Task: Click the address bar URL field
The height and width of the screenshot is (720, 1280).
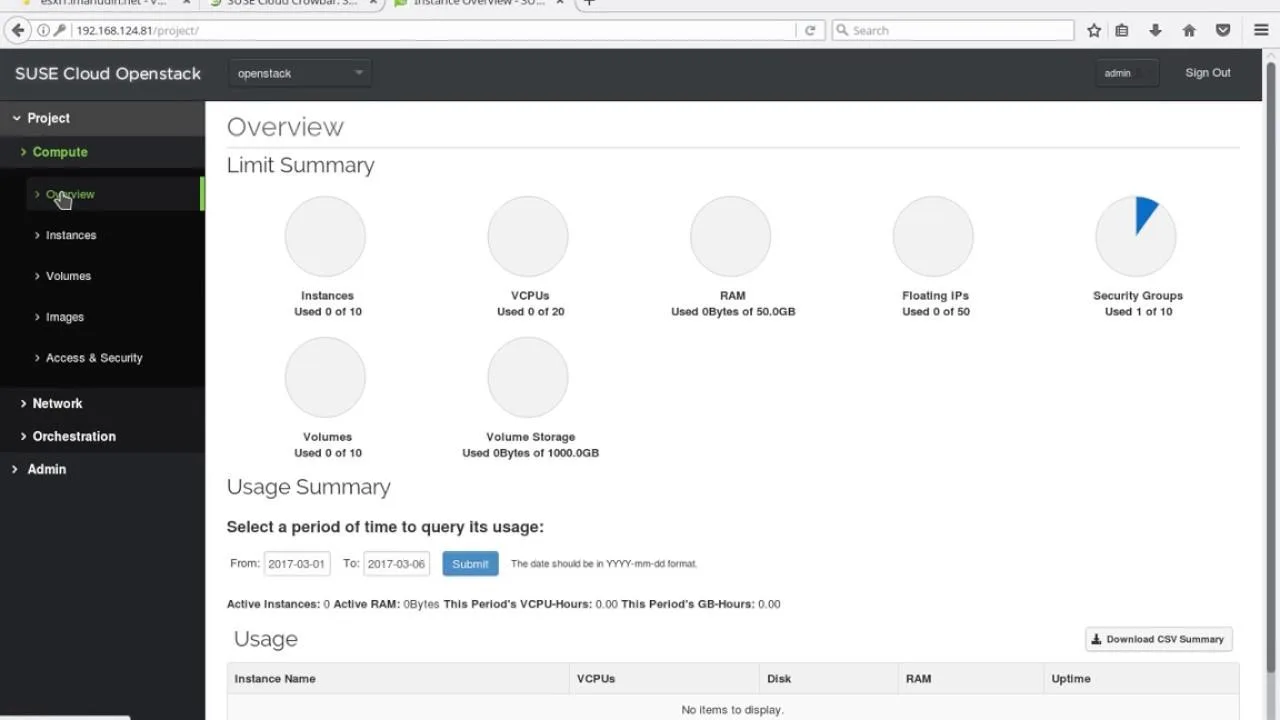Action: [x=435, y=30]
